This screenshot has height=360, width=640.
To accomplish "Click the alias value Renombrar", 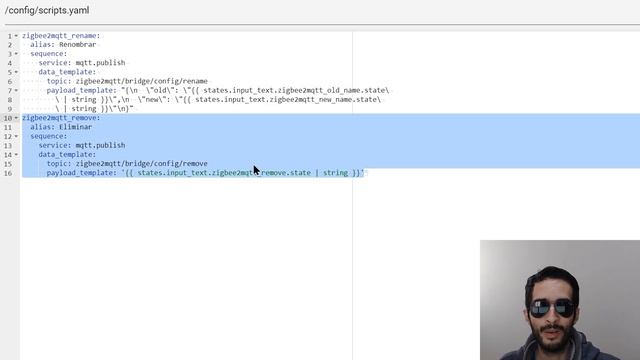I will (78, 44).
